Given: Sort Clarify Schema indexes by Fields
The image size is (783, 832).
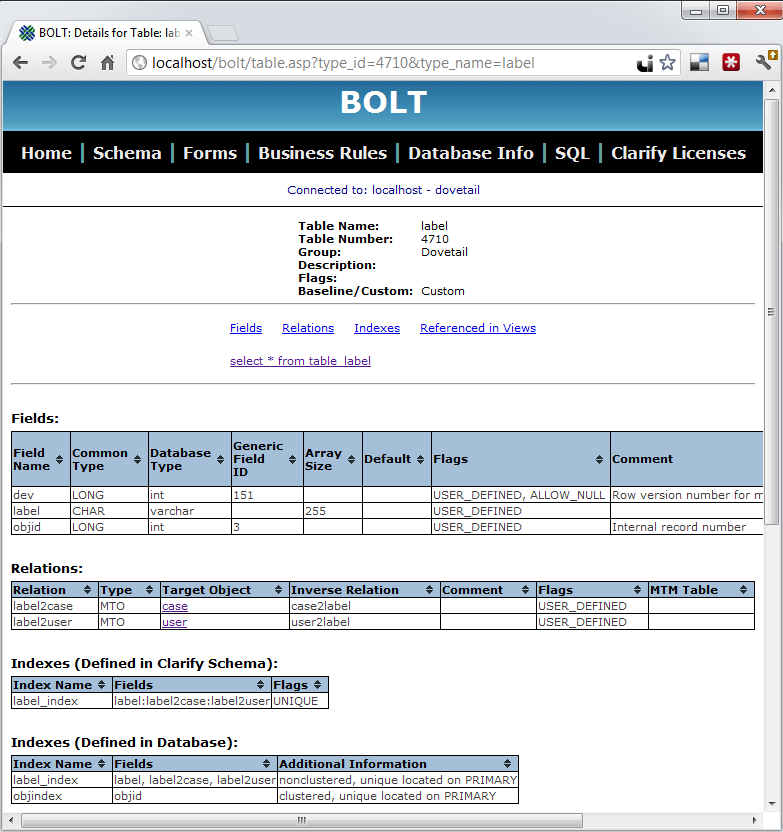Looking at the screenshot, I should 260,684.
